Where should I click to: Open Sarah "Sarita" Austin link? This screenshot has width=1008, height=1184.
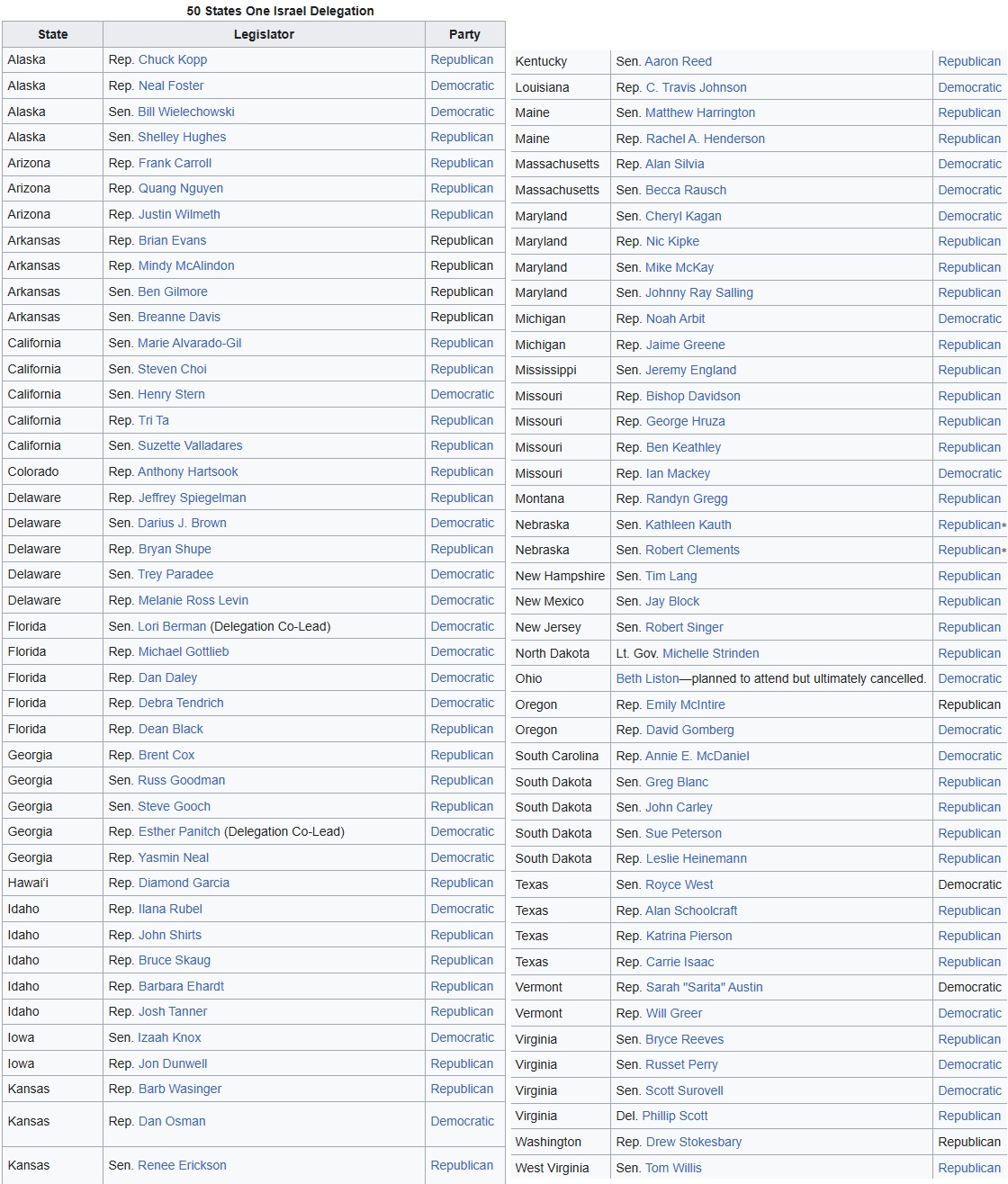pyautogui.click(x=705, y=987)
